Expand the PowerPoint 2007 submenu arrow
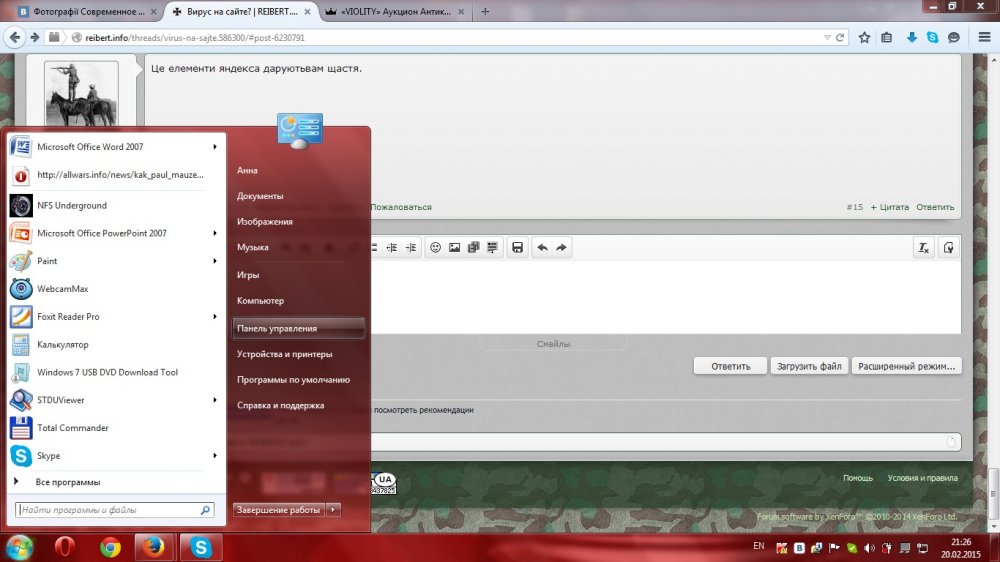This screenshot has width=1000, height=562. pos(215,233)
